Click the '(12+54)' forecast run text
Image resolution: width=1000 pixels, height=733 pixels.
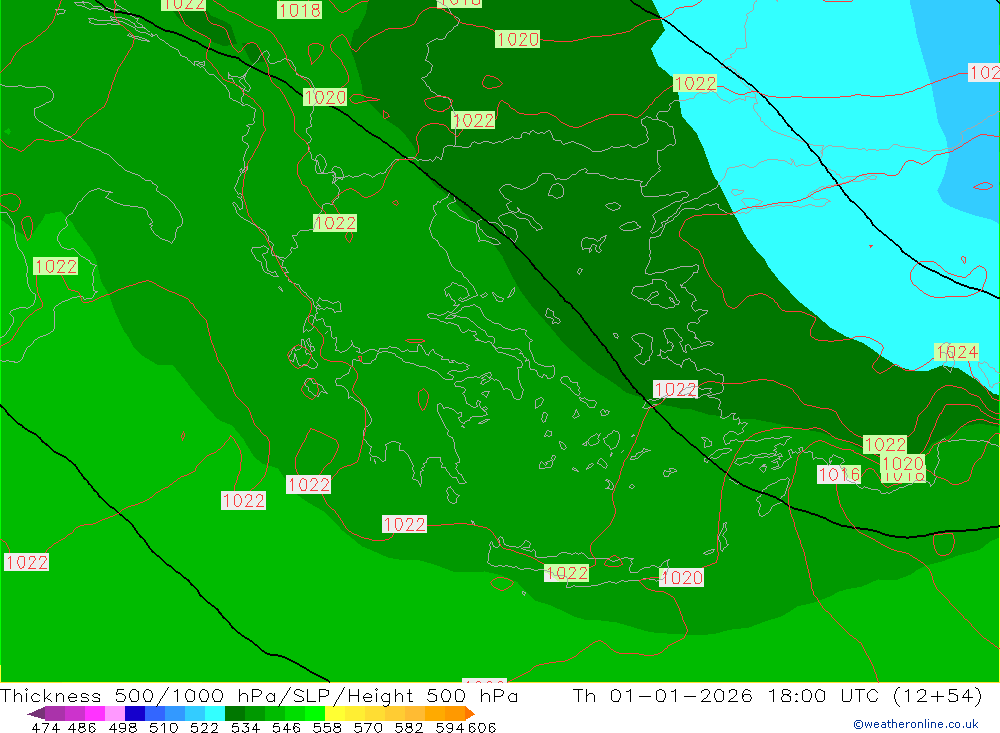coord(937,695)
